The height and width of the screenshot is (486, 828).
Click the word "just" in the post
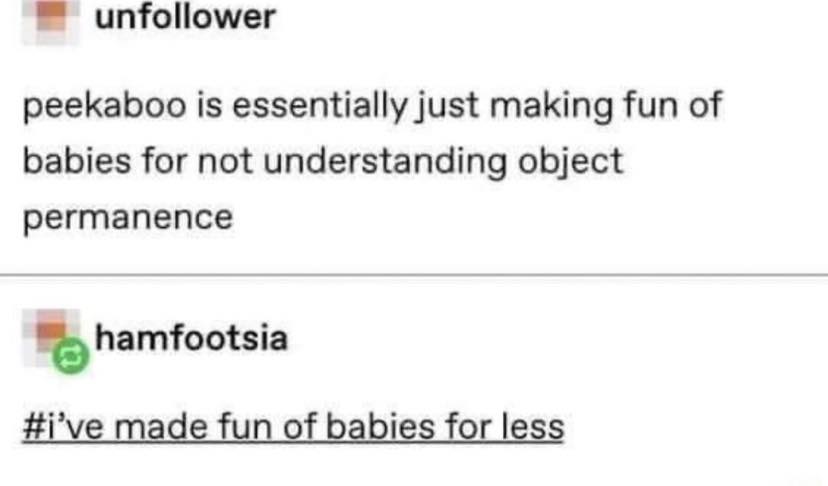[448, 107]
